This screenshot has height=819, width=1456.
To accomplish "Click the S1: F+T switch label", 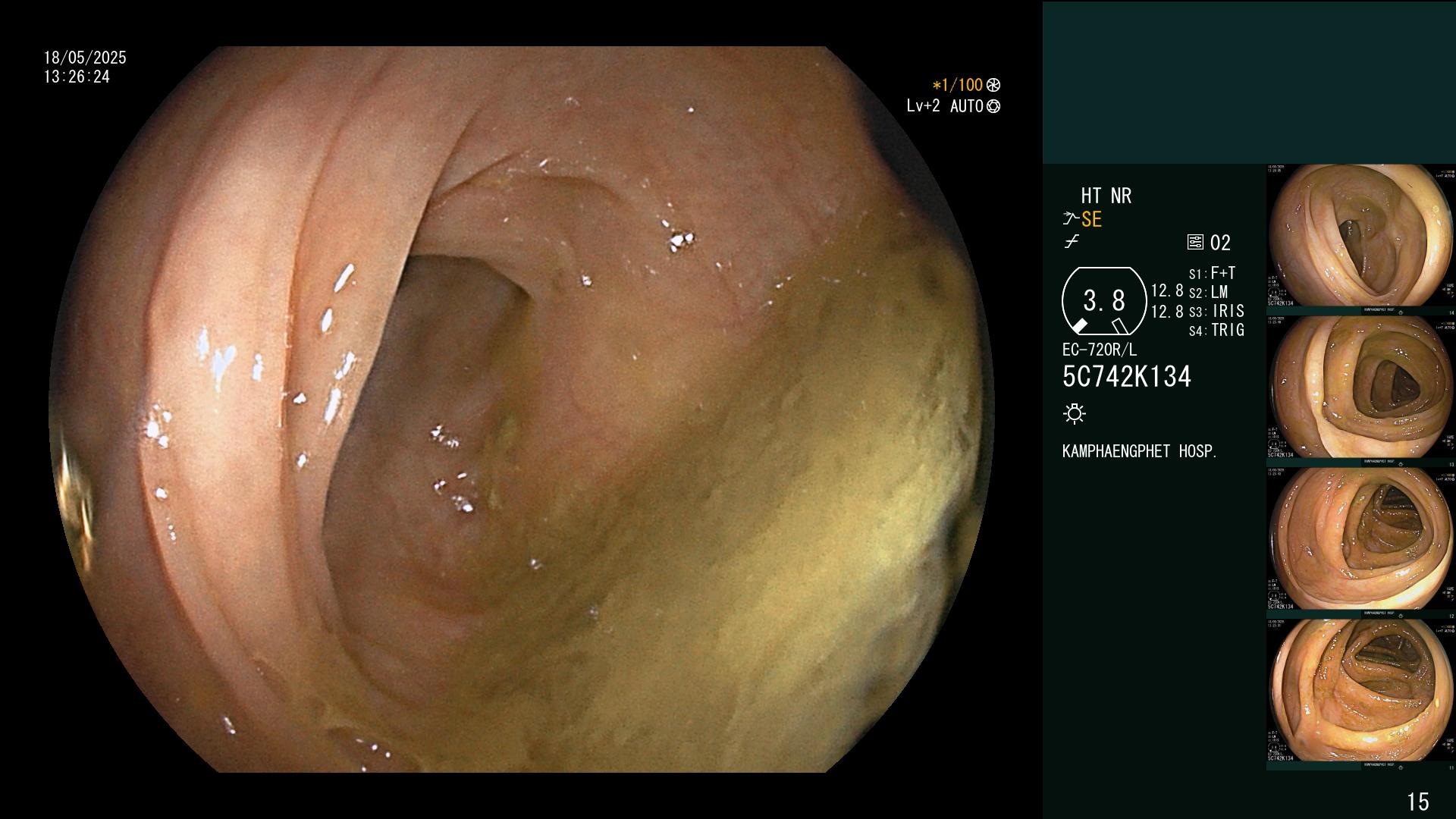I will click(x=1212, y=274).
